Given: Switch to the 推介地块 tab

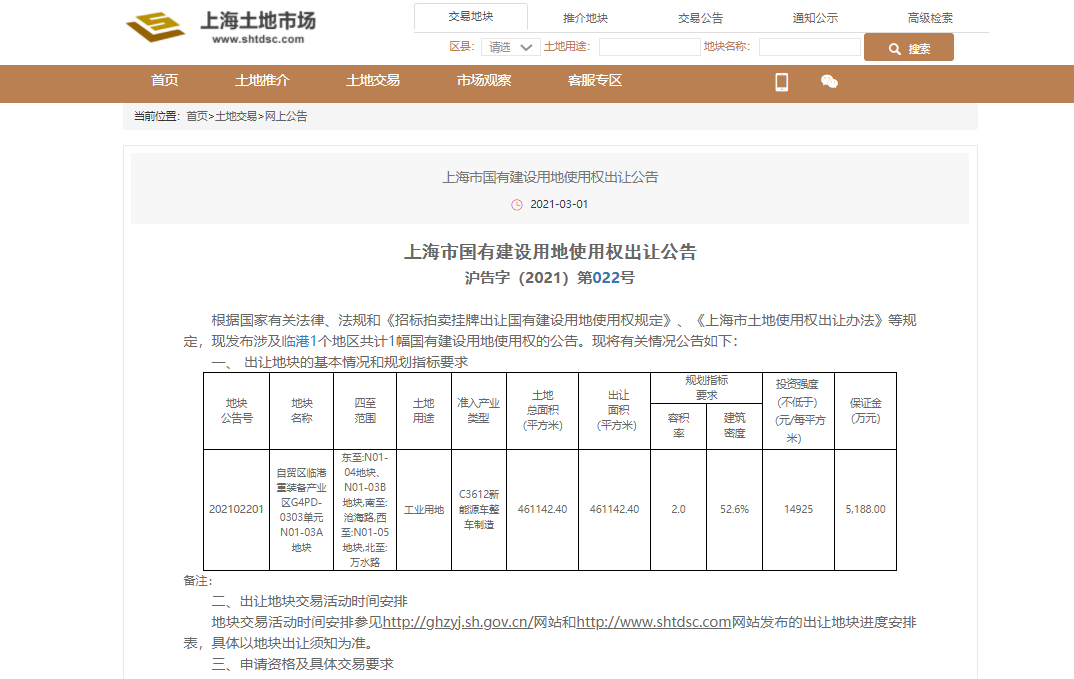Looking at the screenshot, I should click(x=585, y=18).
